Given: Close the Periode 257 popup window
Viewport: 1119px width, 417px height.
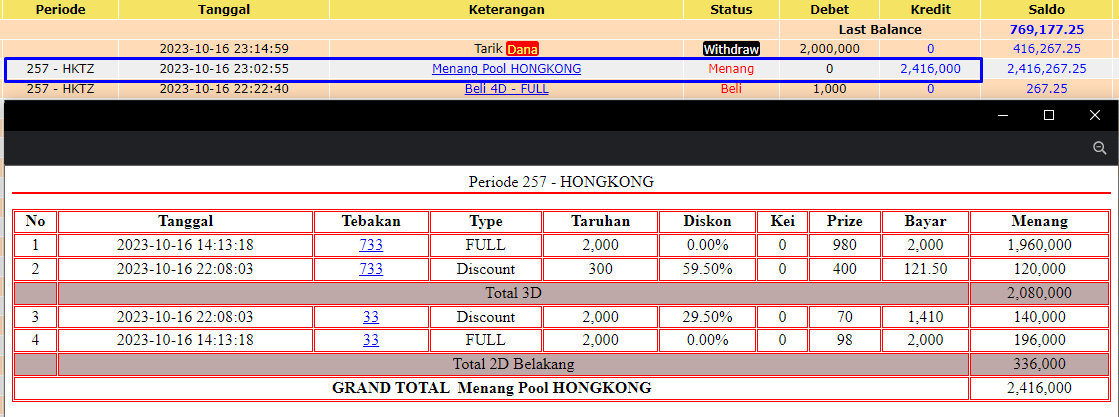Looking at the screenshot, I should tap(1095, 115).
